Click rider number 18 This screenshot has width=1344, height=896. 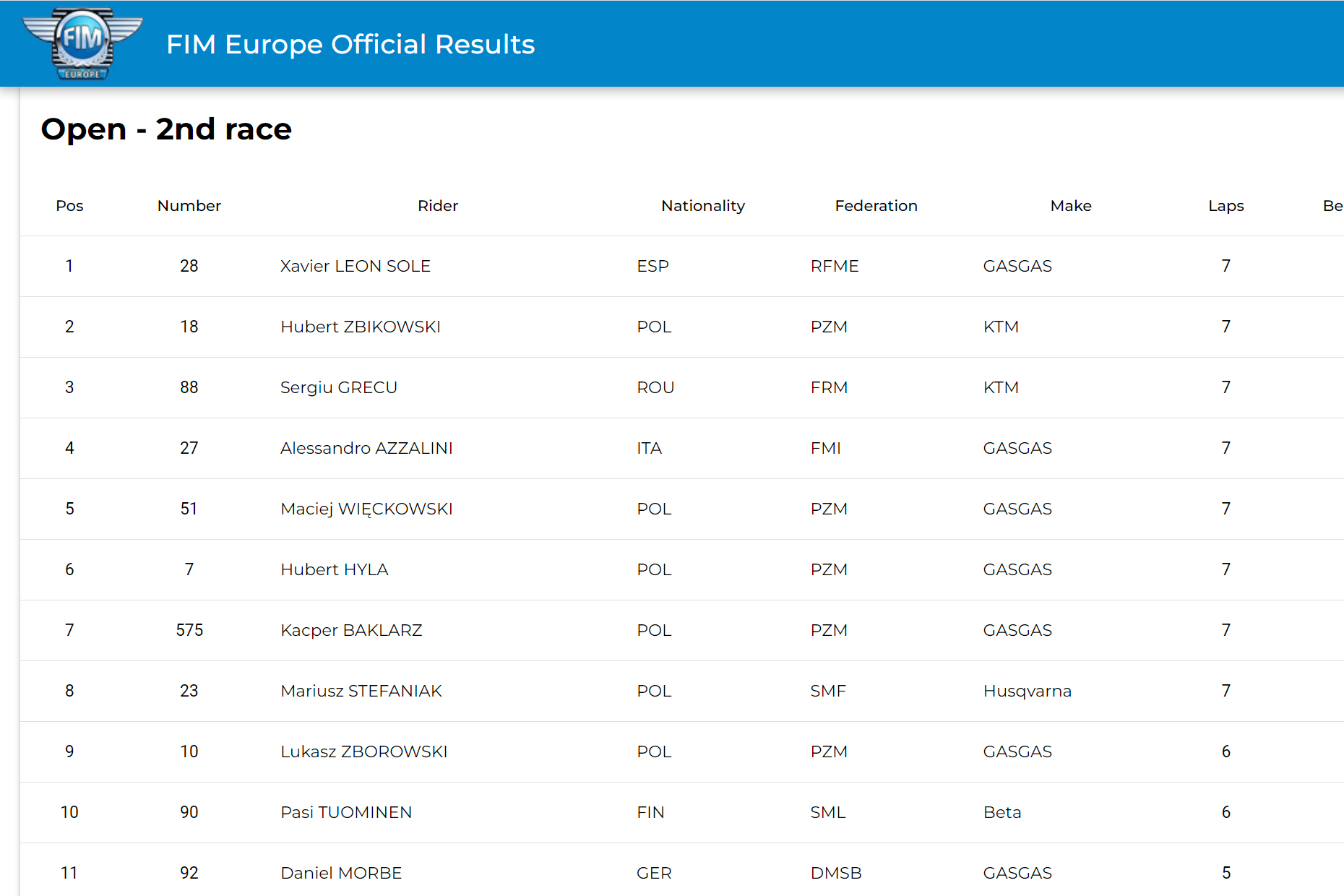coord(189,327)
